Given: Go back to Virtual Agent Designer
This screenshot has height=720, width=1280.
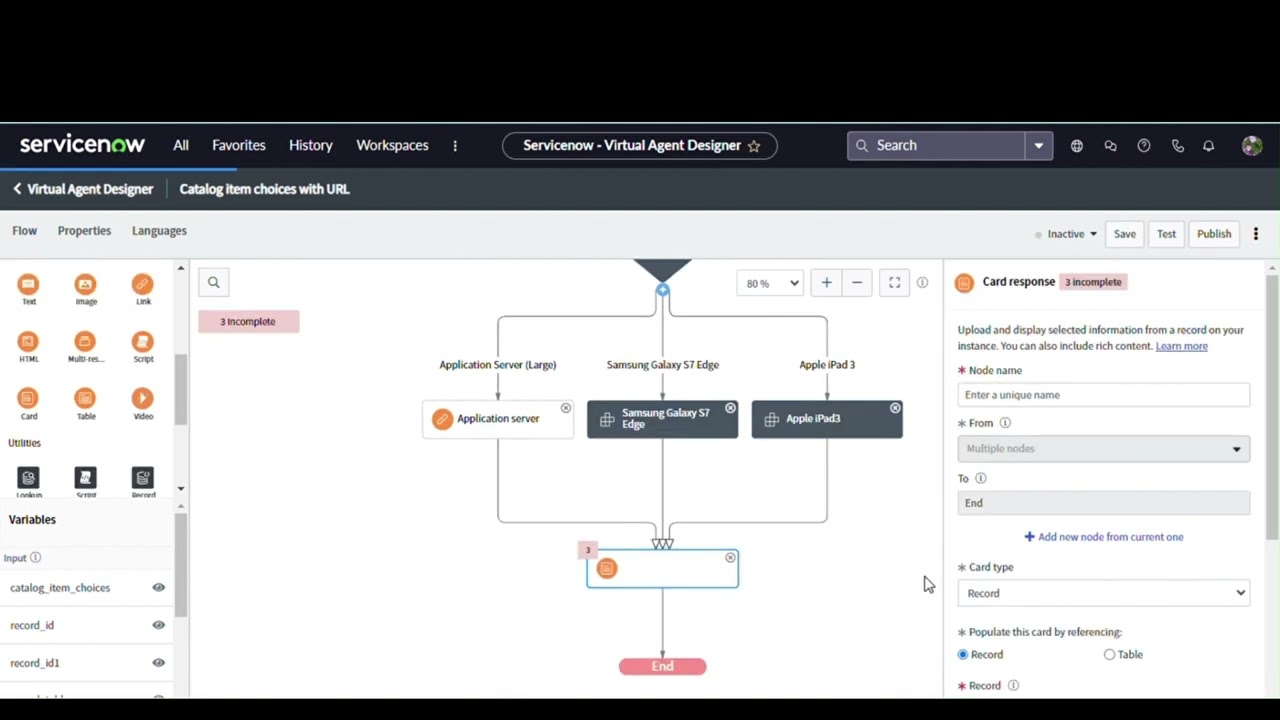Looking at the screenshot, I should pyautogui.click(x=83, y=189).
